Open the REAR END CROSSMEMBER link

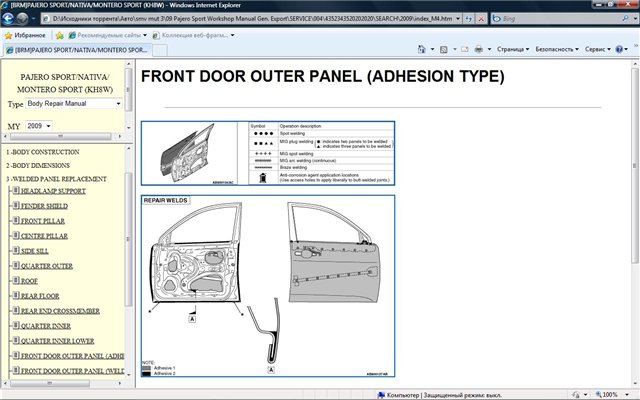pos(60,311)
